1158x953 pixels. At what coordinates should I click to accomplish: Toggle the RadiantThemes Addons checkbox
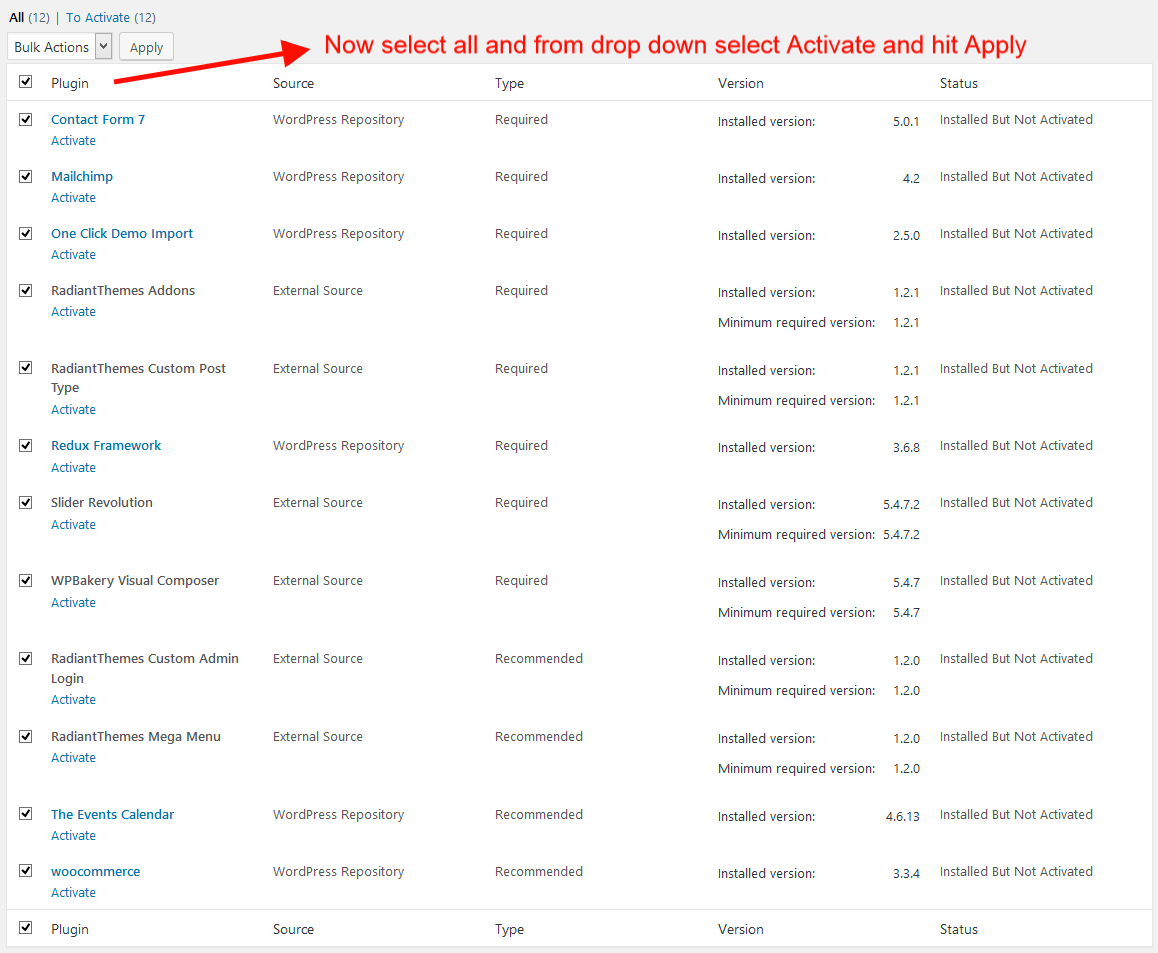point(25,290)
